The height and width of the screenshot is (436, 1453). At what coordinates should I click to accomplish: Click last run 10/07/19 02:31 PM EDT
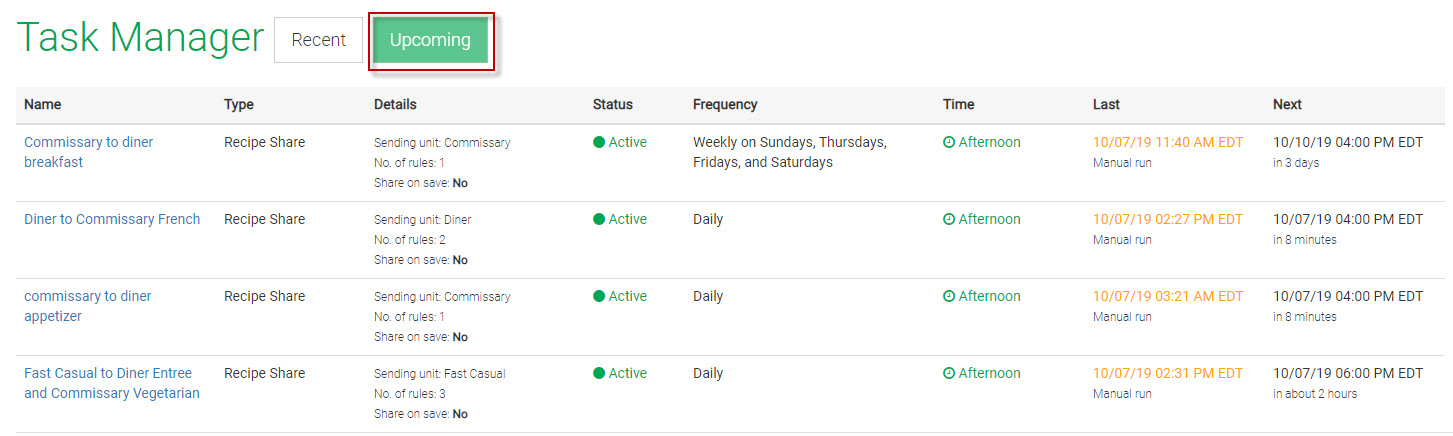point(1168,373)
